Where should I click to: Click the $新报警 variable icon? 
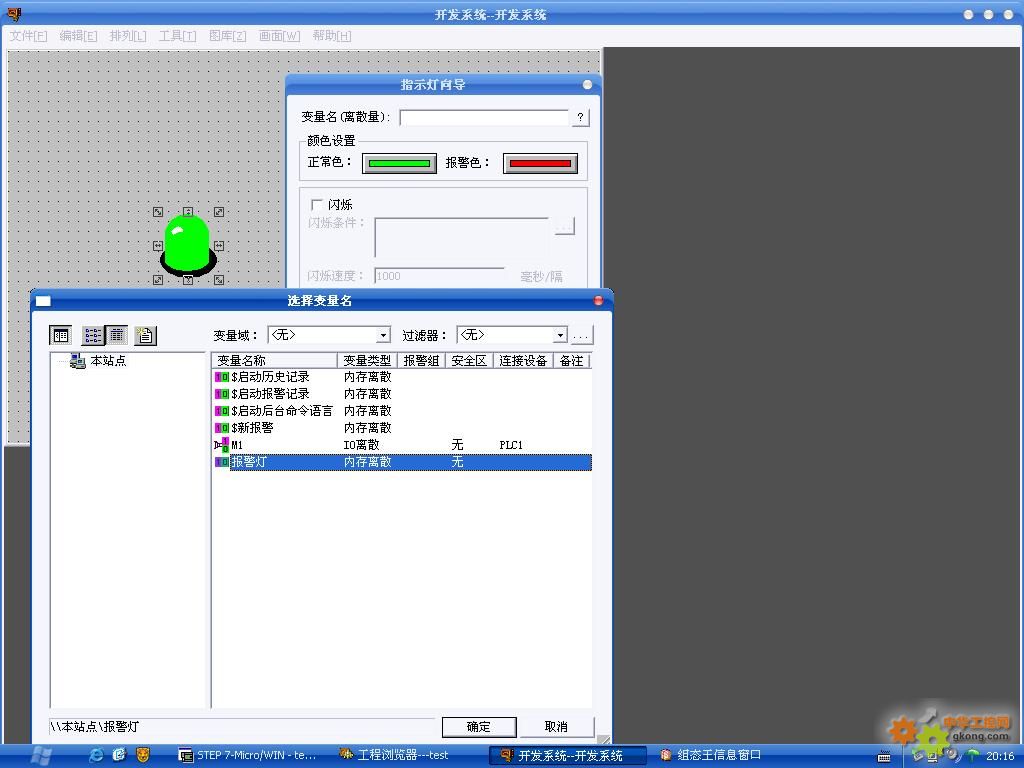(222, 428)
